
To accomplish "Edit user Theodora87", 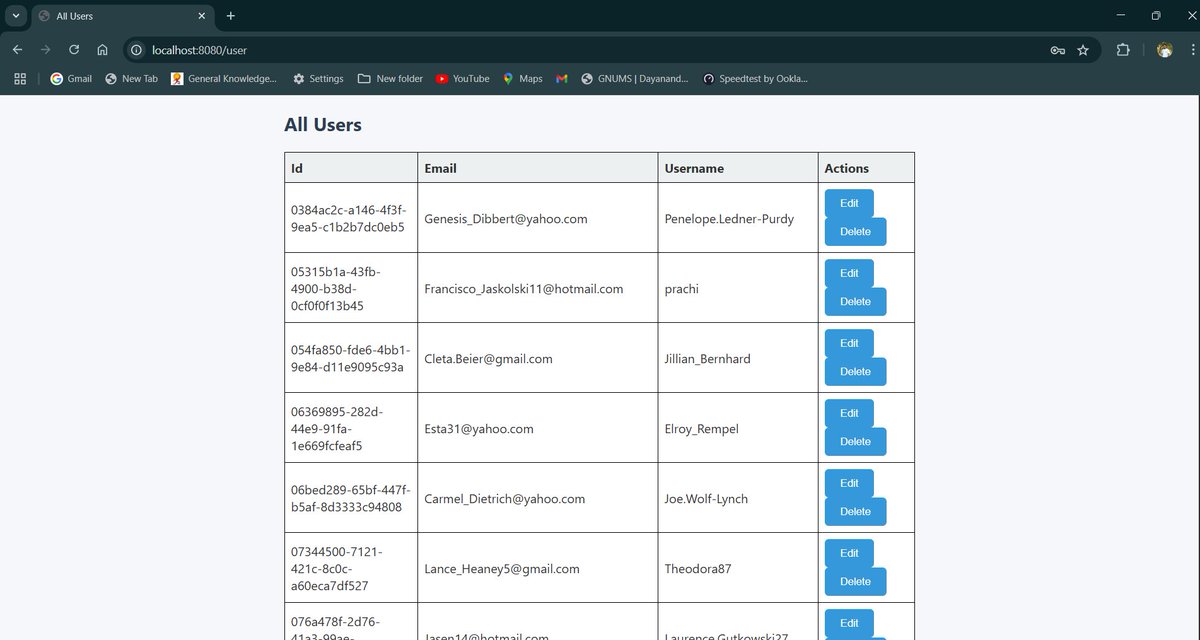I will (x=849, y=553).
